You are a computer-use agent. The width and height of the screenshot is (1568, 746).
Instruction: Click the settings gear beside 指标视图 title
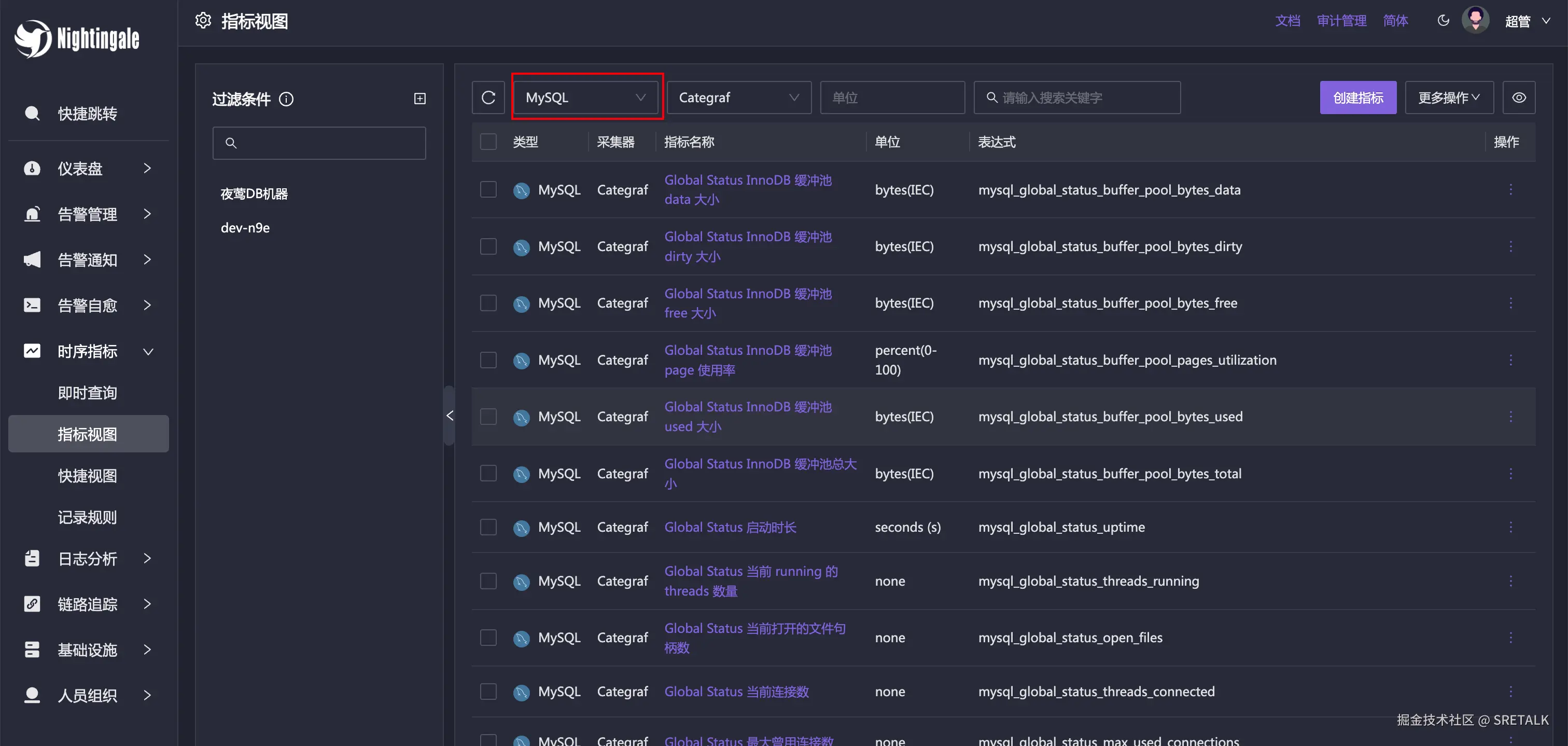tap(203, 21)
